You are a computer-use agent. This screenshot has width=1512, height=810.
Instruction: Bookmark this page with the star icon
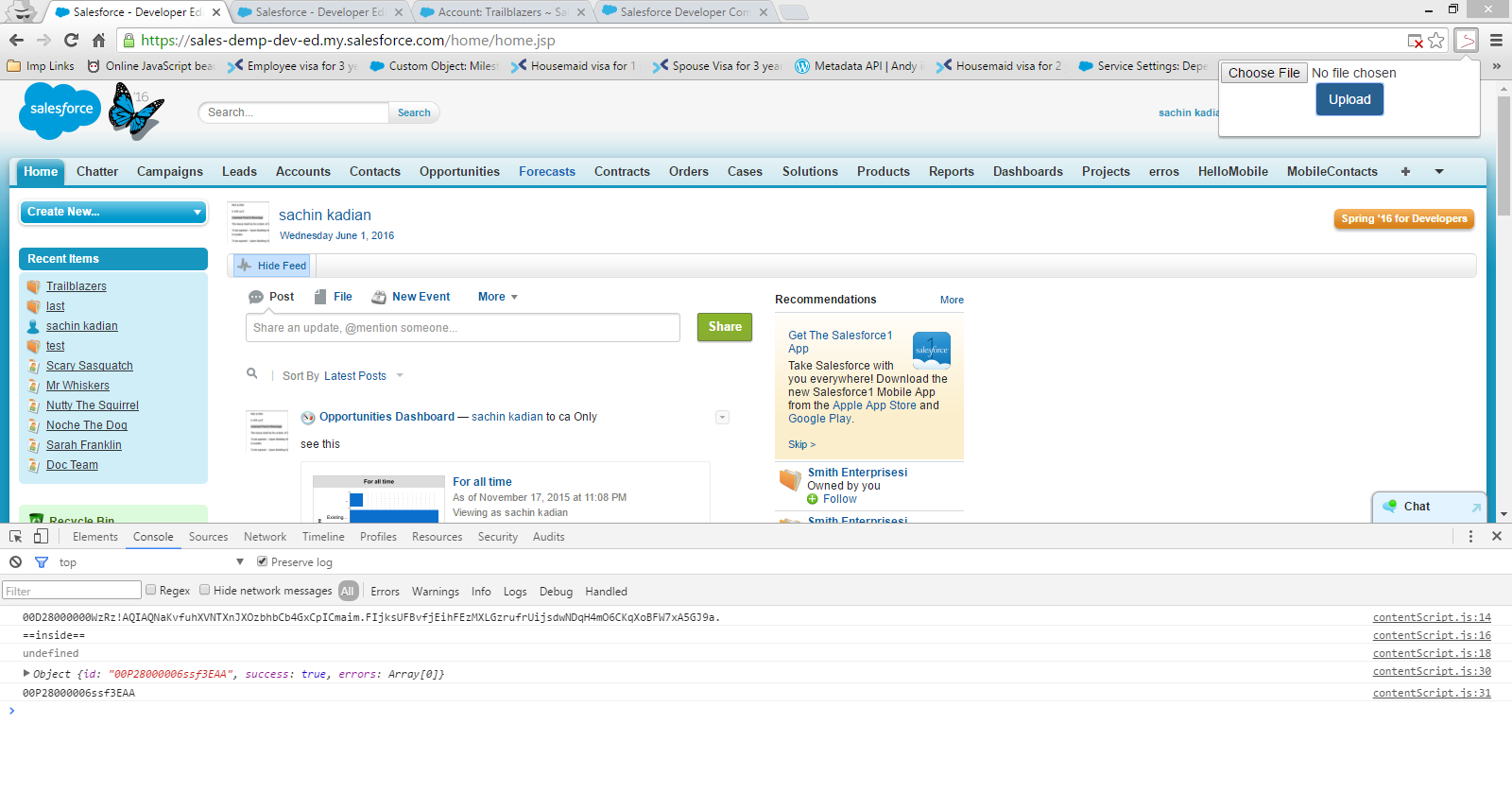pos(1436,40)
